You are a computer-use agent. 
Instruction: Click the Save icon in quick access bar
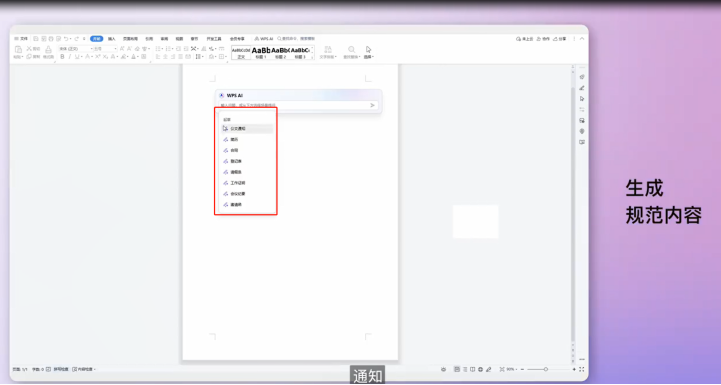click(x=36, y=39)
